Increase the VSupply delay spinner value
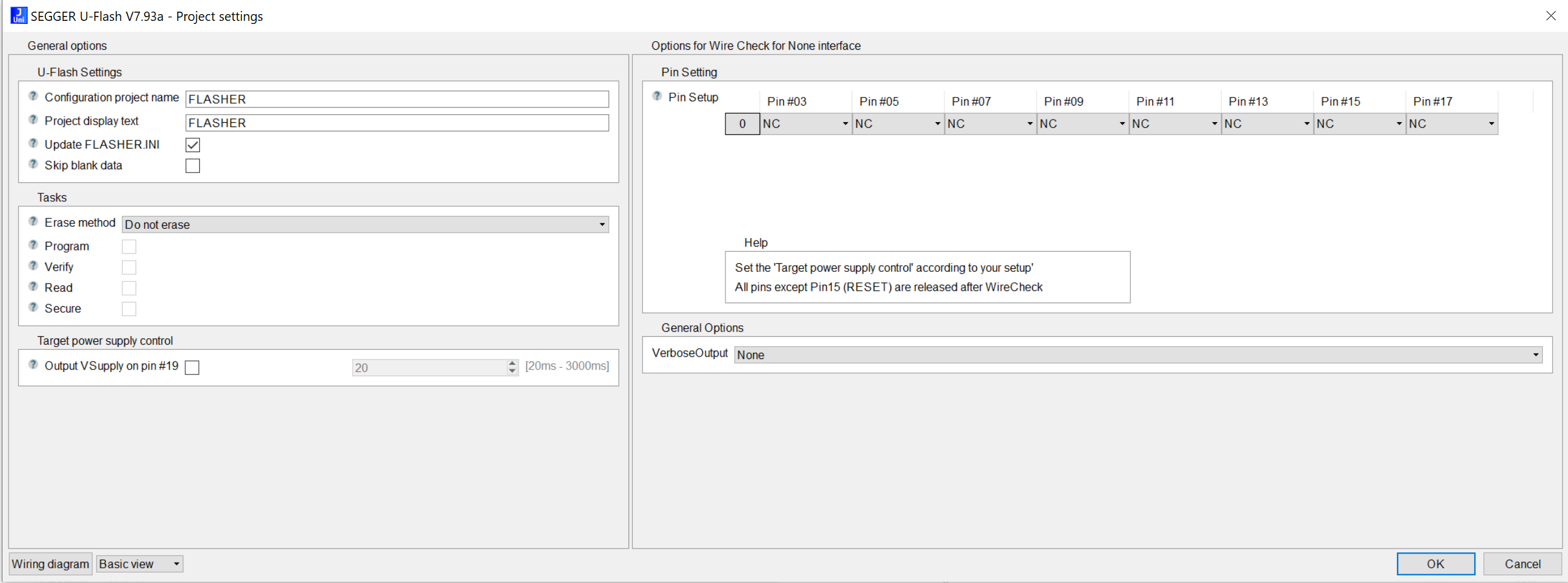This screenshot has width=1568, height=583. click(512, 363)
